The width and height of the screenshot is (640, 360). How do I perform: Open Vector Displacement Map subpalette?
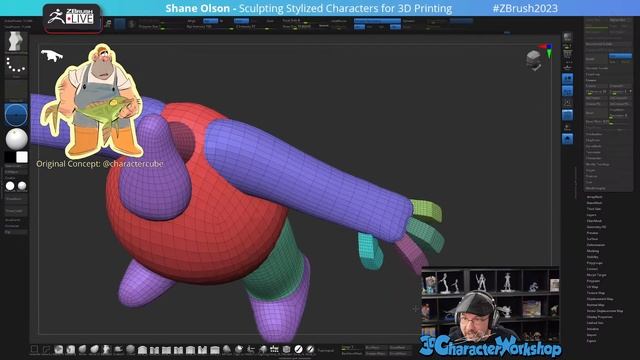tap(605, 311)
